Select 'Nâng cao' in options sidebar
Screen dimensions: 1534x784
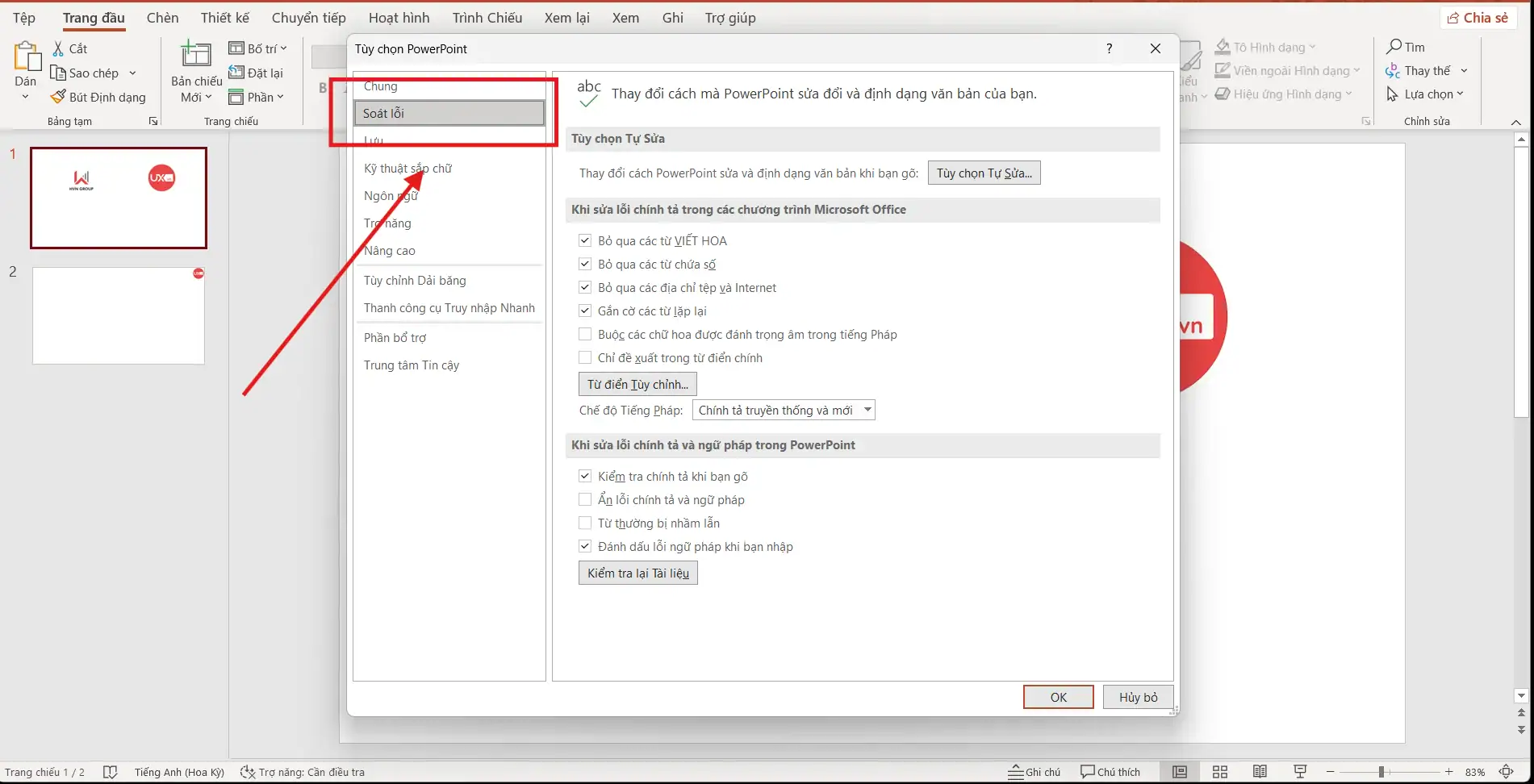point(390,251)
